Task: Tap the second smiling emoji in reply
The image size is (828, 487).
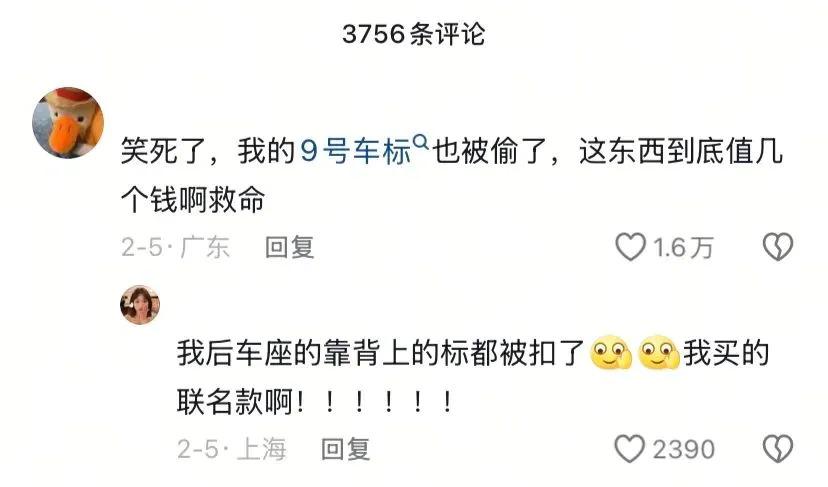Action: point(658,353)
